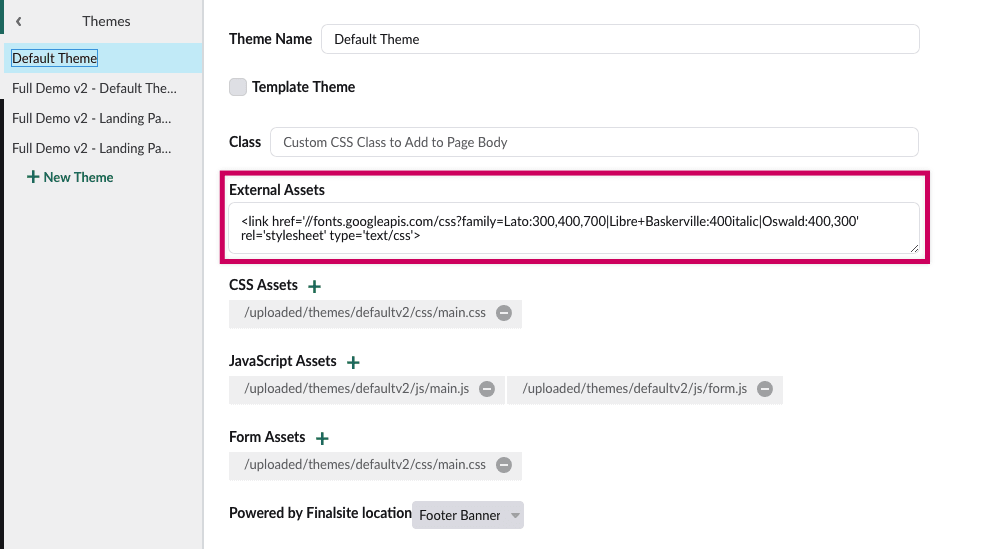Viewport: 985px width, 549px height.
Task: Add a new JavaScript asset with plus icon
Action: 353,362
